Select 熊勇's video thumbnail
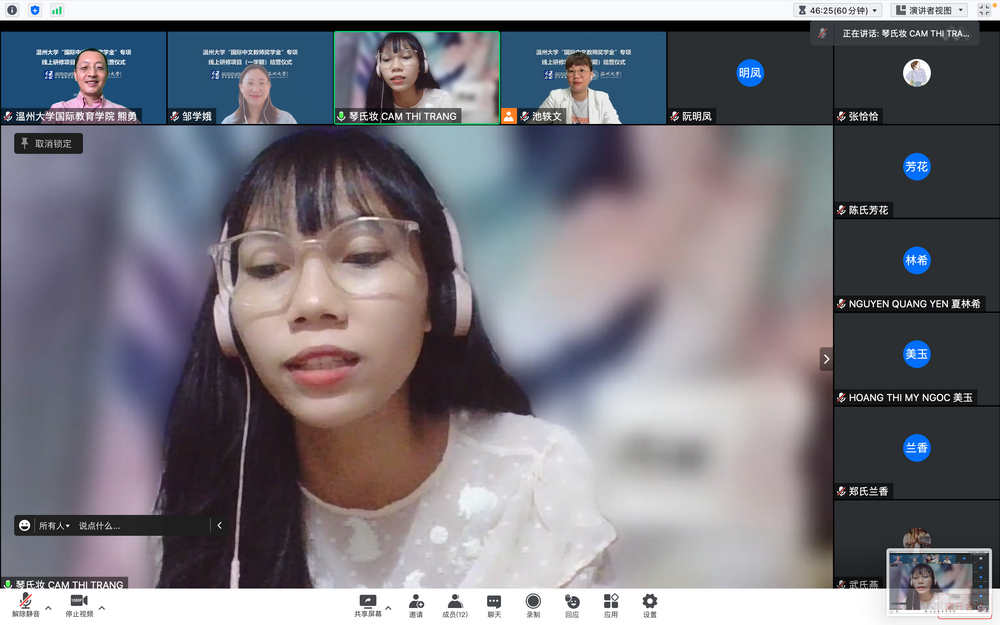The image size is (1000, 625). pos(83,77)
